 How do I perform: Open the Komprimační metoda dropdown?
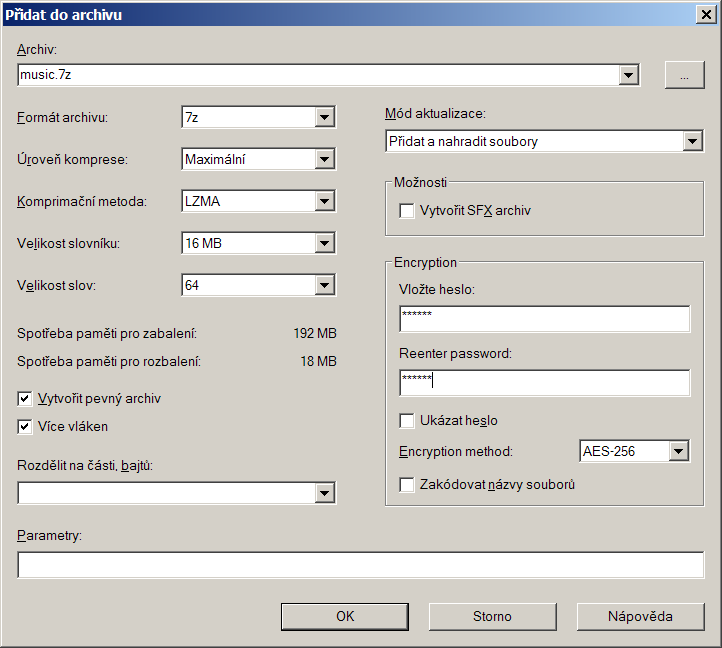[325, 201]
